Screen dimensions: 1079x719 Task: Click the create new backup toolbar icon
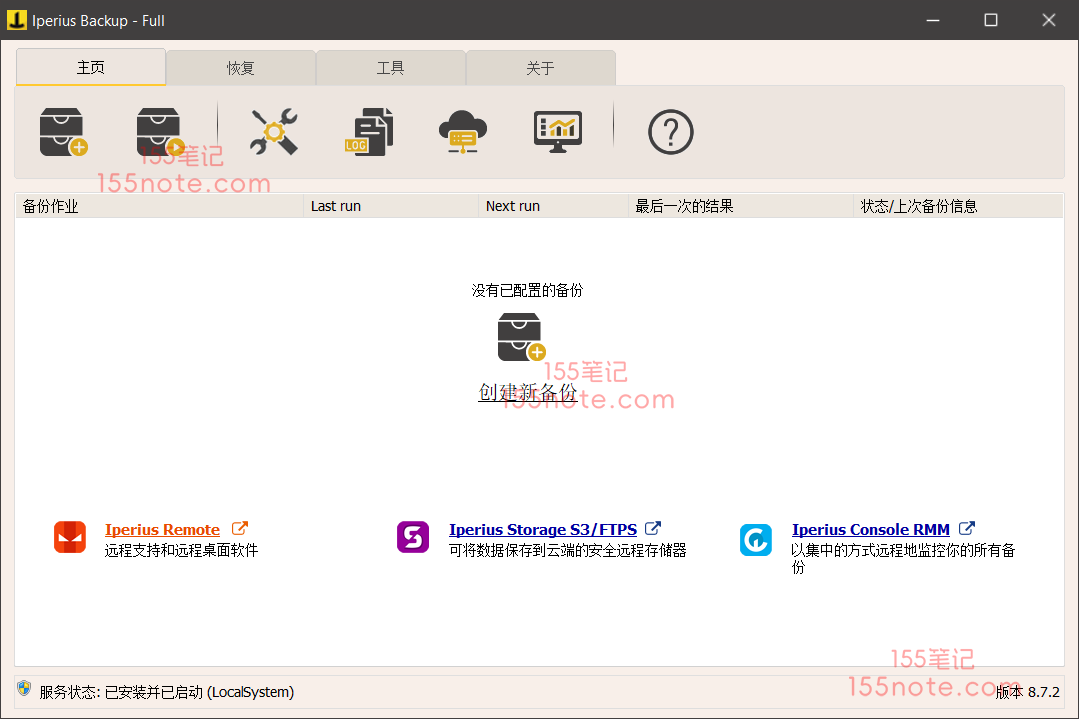(63, 132)
